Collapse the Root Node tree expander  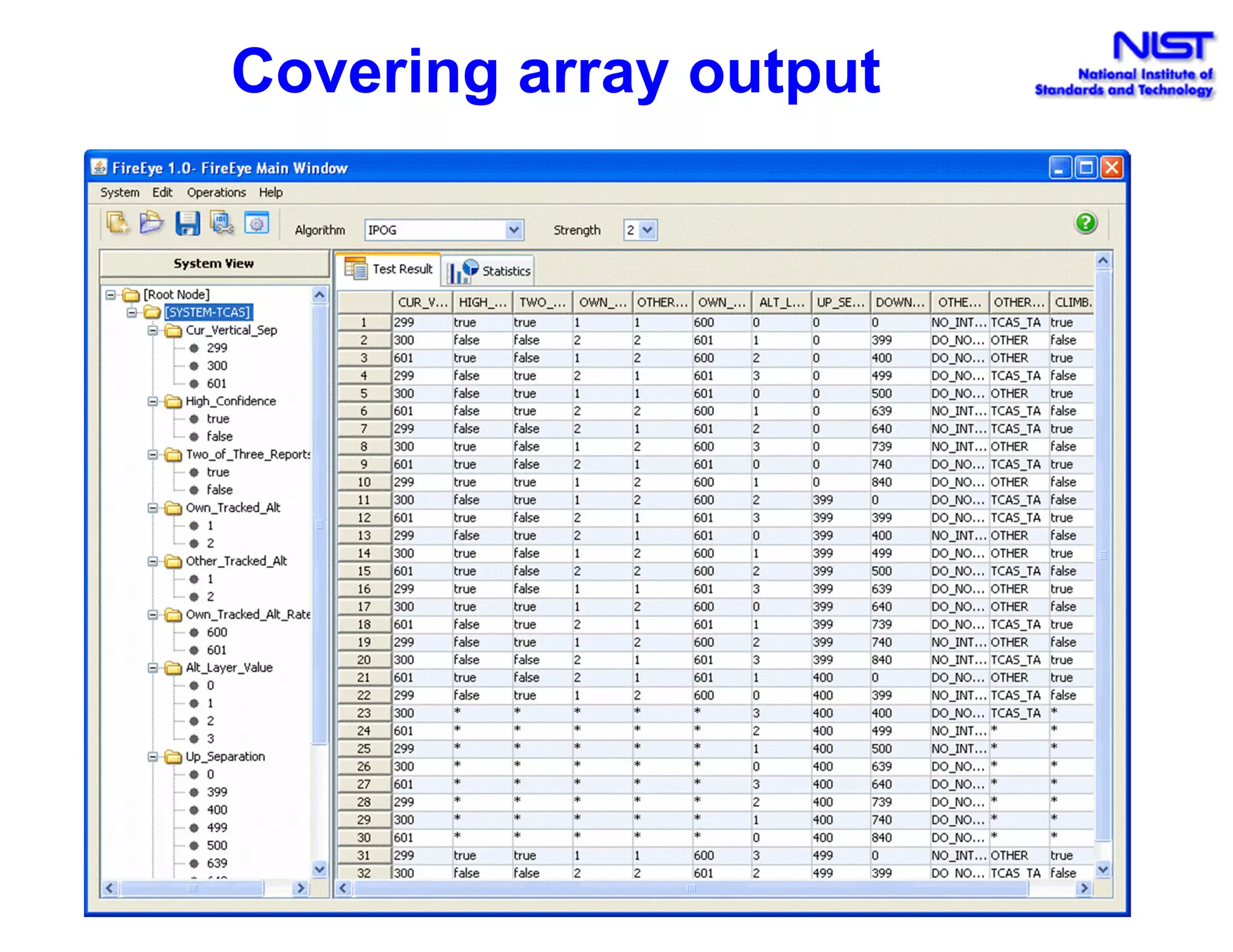coord(111,295)
